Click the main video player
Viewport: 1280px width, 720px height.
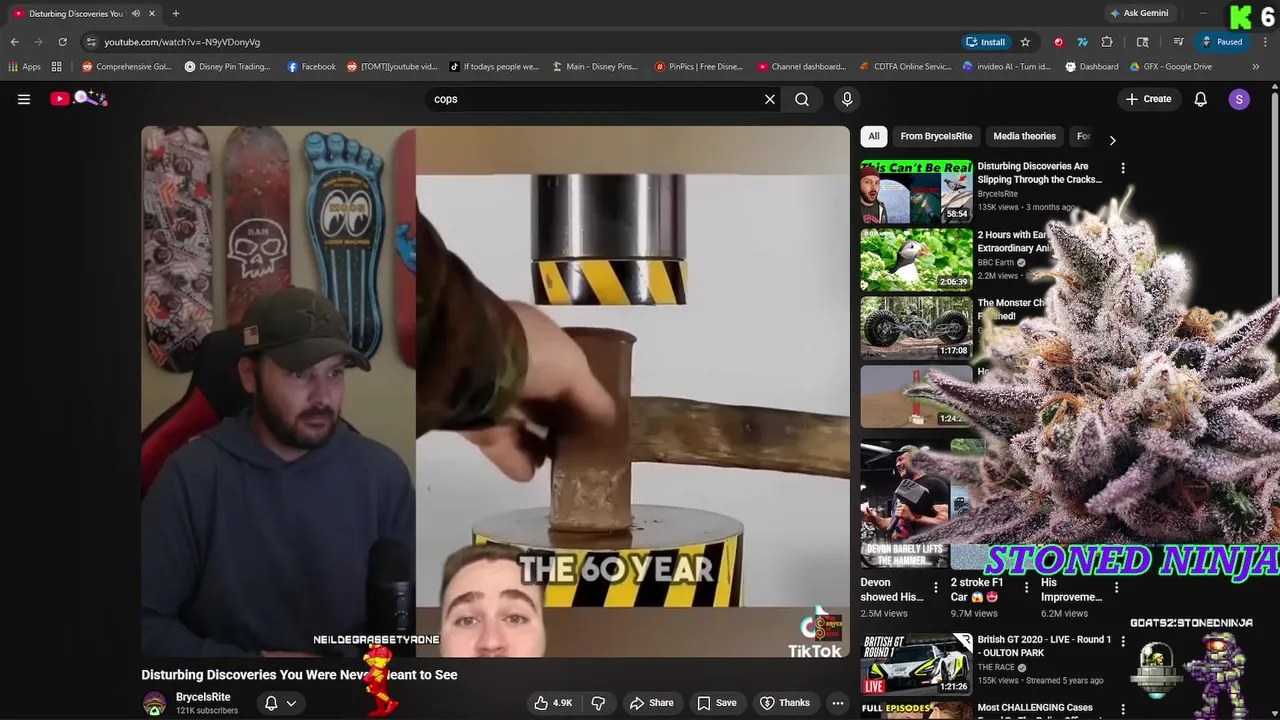tap(495, 392)
